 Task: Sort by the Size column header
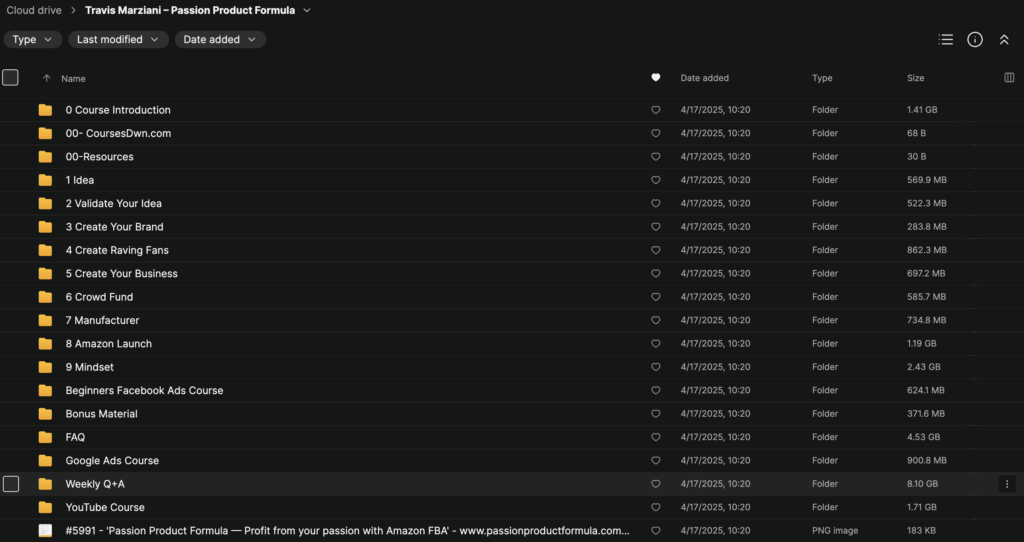coord(916,78)
